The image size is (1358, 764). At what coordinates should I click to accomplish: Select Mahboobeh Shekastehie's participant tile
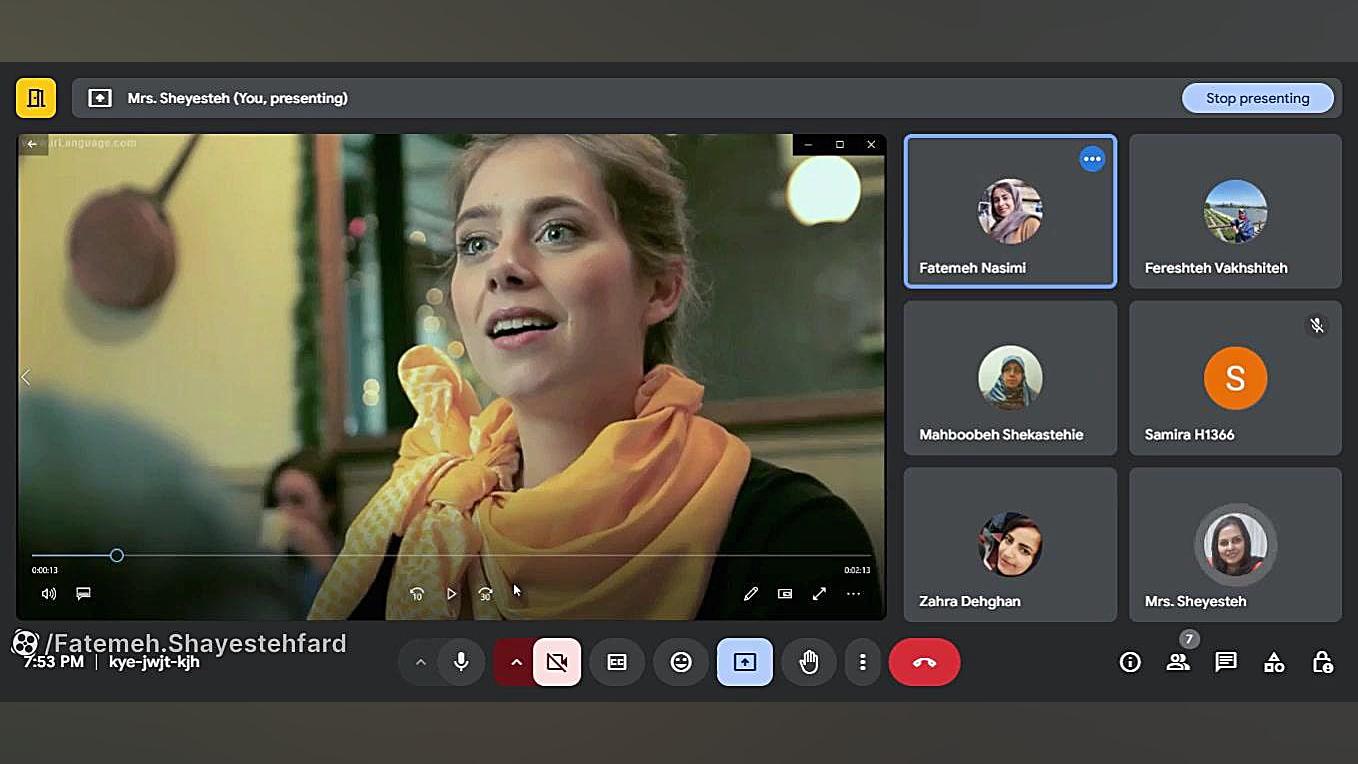click(x=1010, y=378)
